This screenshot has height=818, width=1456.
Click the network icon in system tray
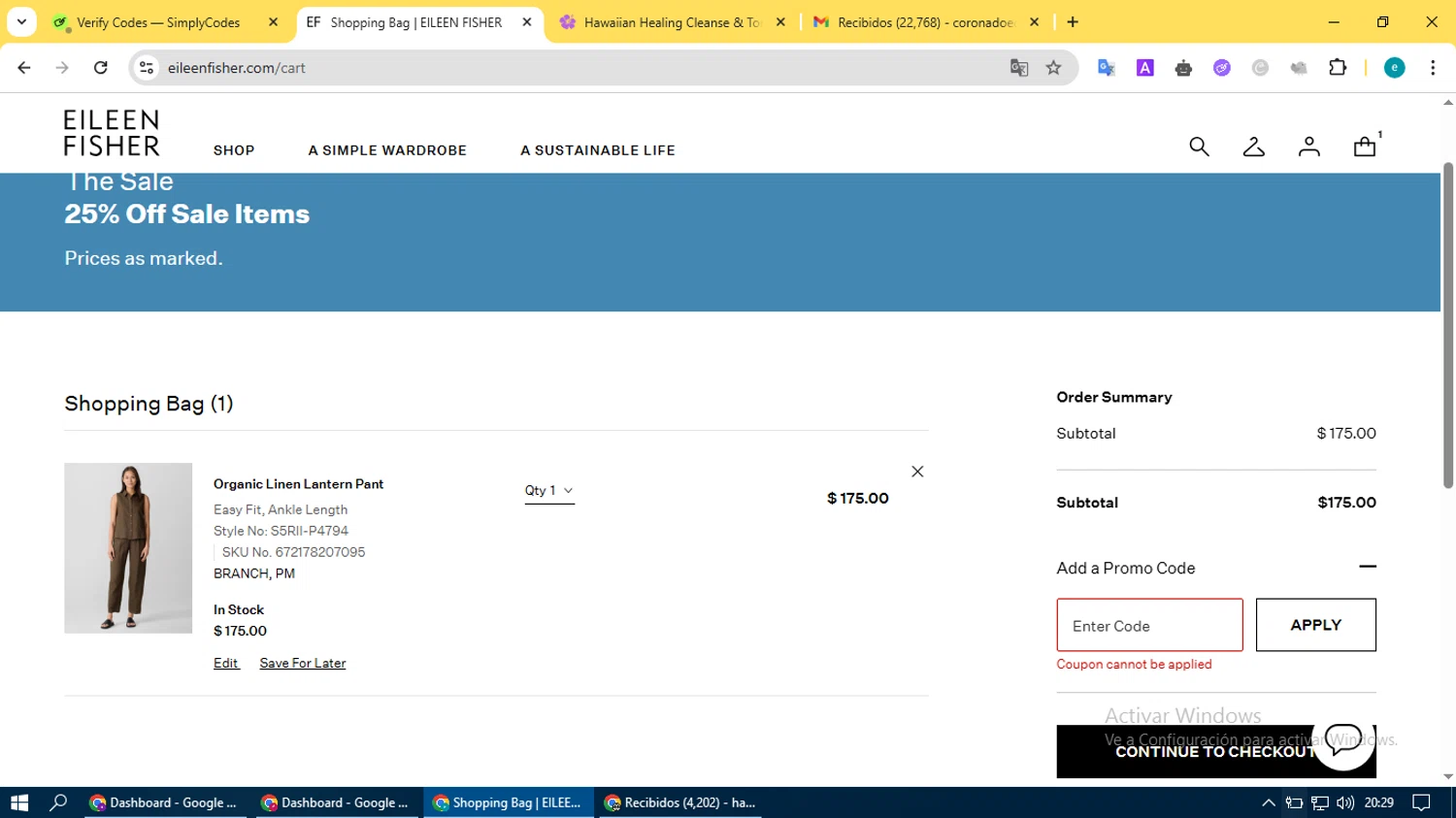(x=1319, y=802)
